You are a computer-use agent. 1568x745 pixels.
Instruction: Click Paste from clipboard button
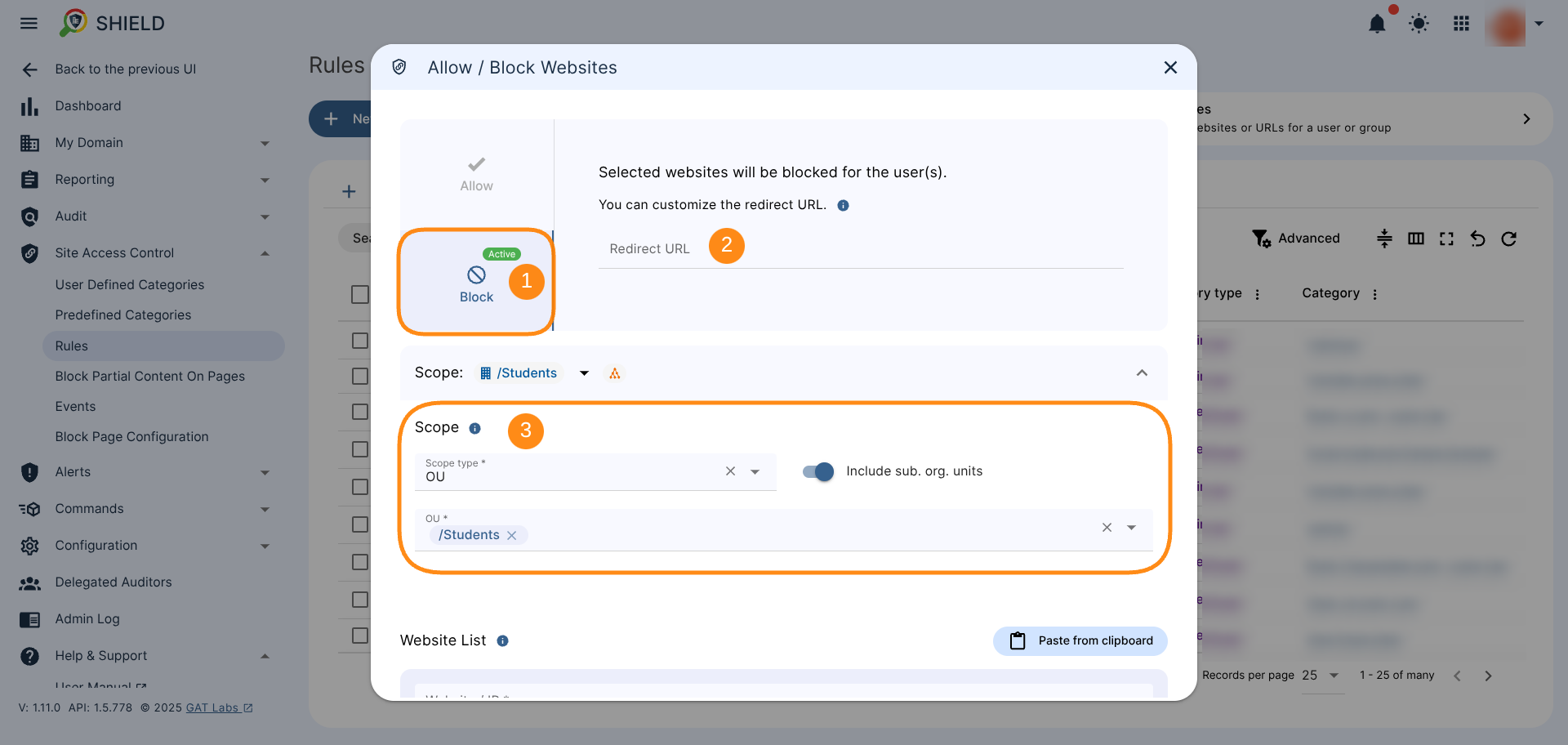tap(1080, 641)
